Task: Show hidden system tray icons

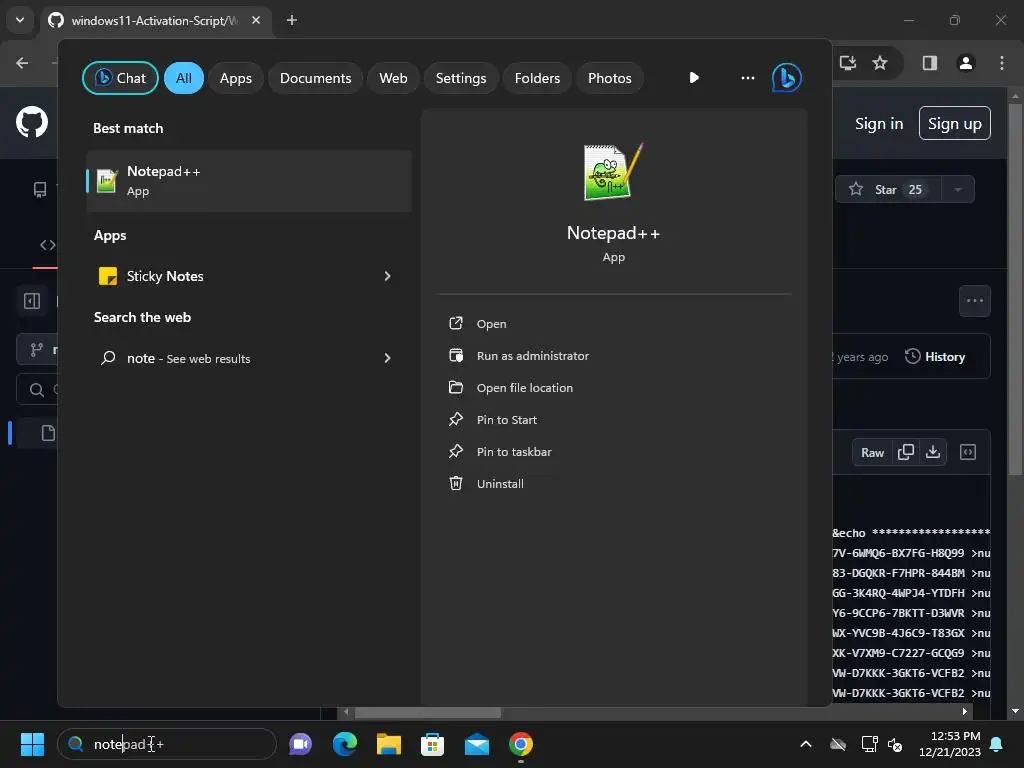Action: 806,744
